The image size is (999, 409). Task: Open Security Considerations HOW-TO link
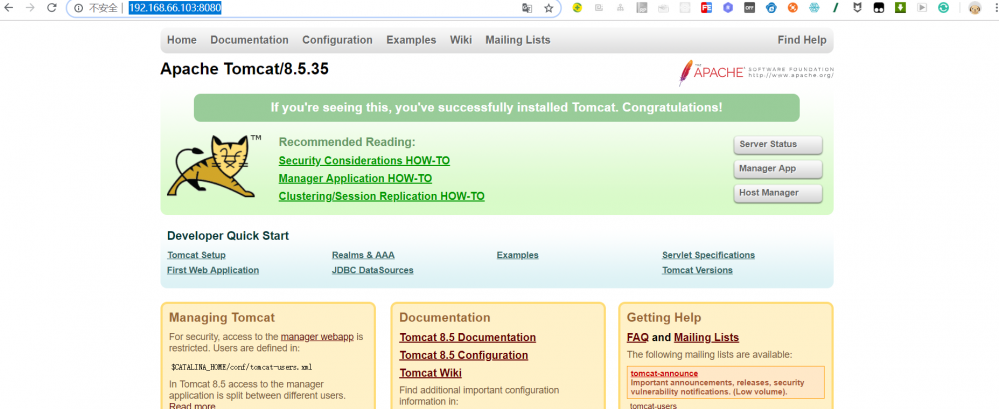[x=364, y=161]
